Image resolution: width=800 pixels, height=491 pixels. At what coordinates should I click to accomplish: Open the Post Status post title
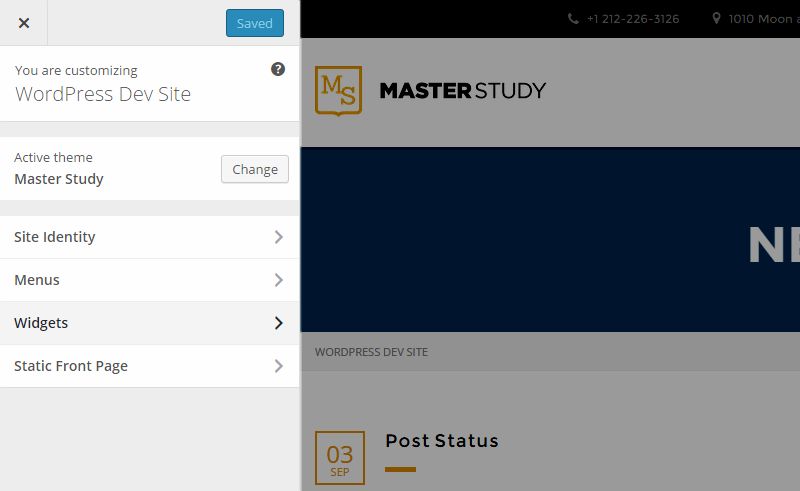click(x=442, y=440)
